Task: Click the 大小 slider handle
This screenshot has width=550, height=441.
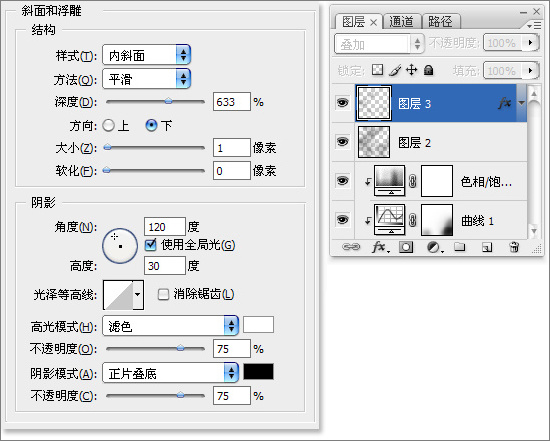Action: [108, 147]
